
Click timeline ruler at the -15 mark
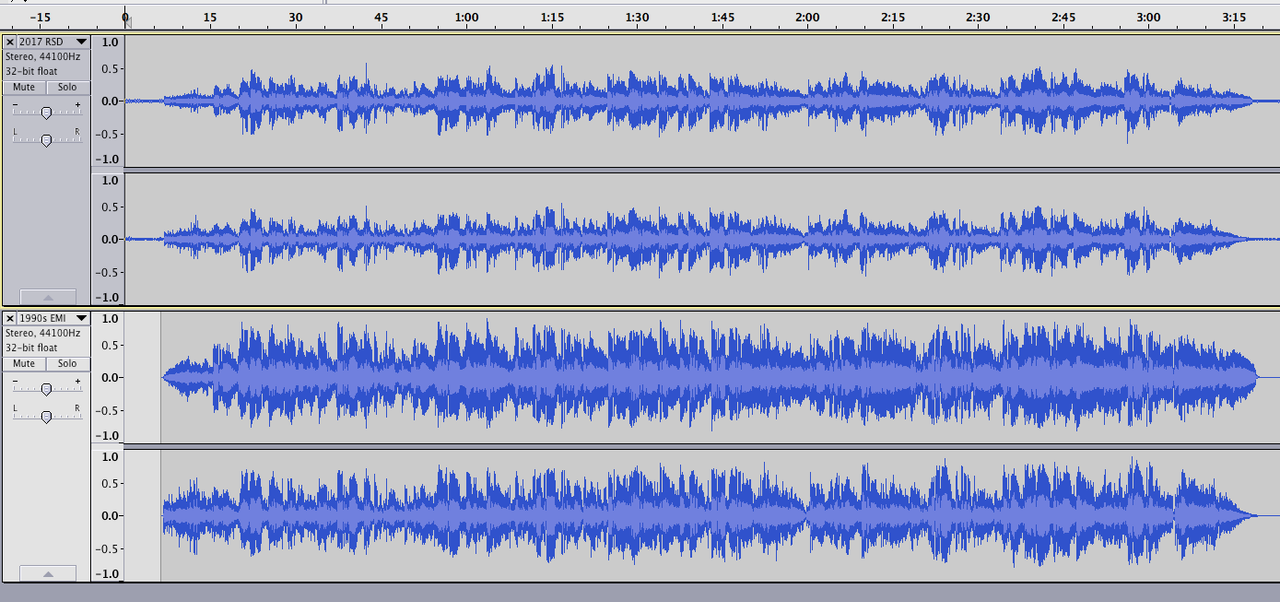coord(40,17)
